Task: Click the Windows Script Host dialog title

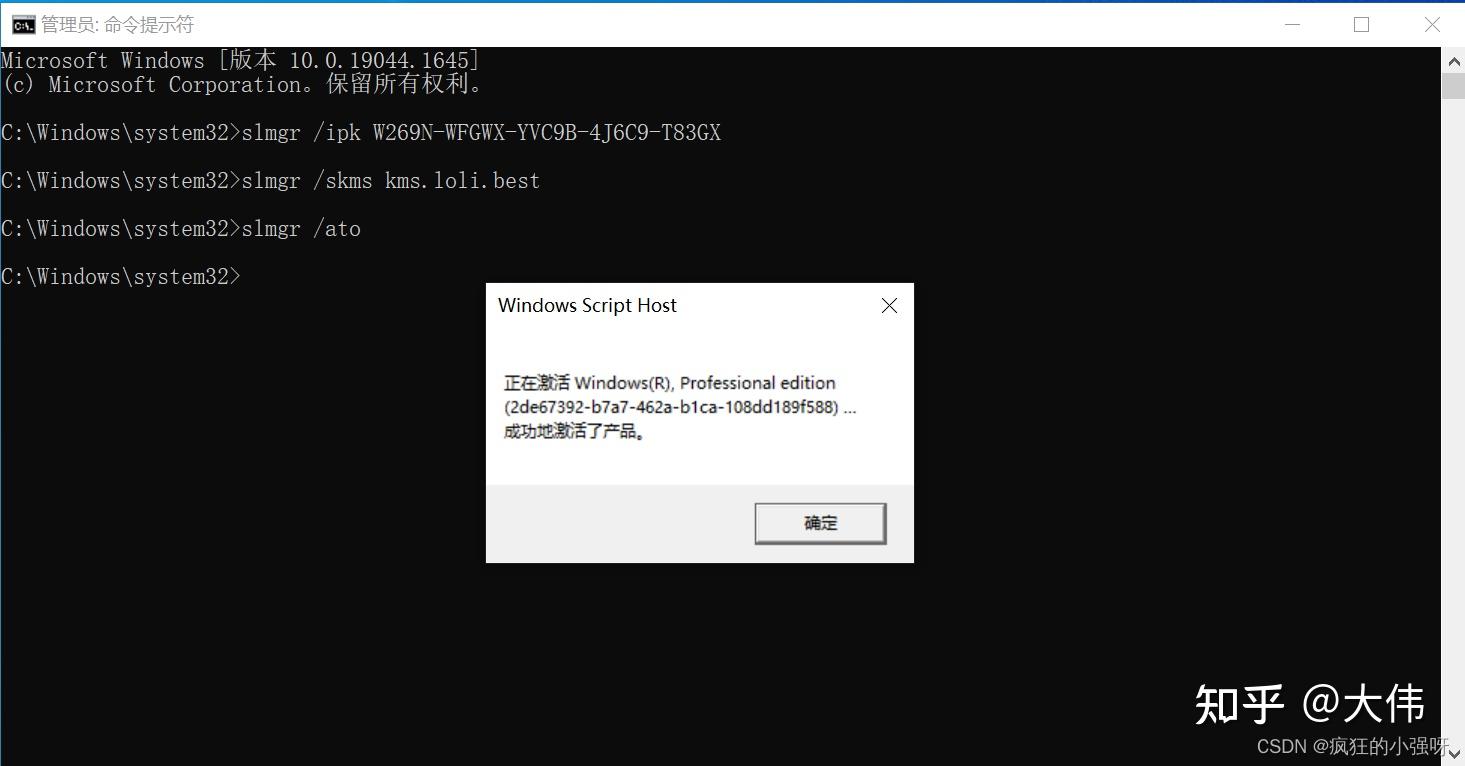Action: click(x=587, y=306)
